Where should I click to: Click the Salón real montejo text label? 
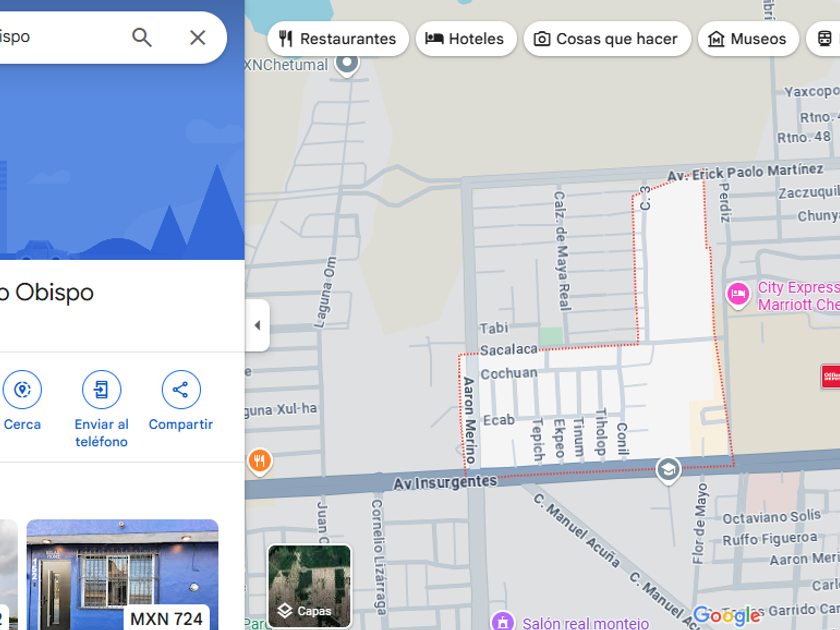point(586,623)
